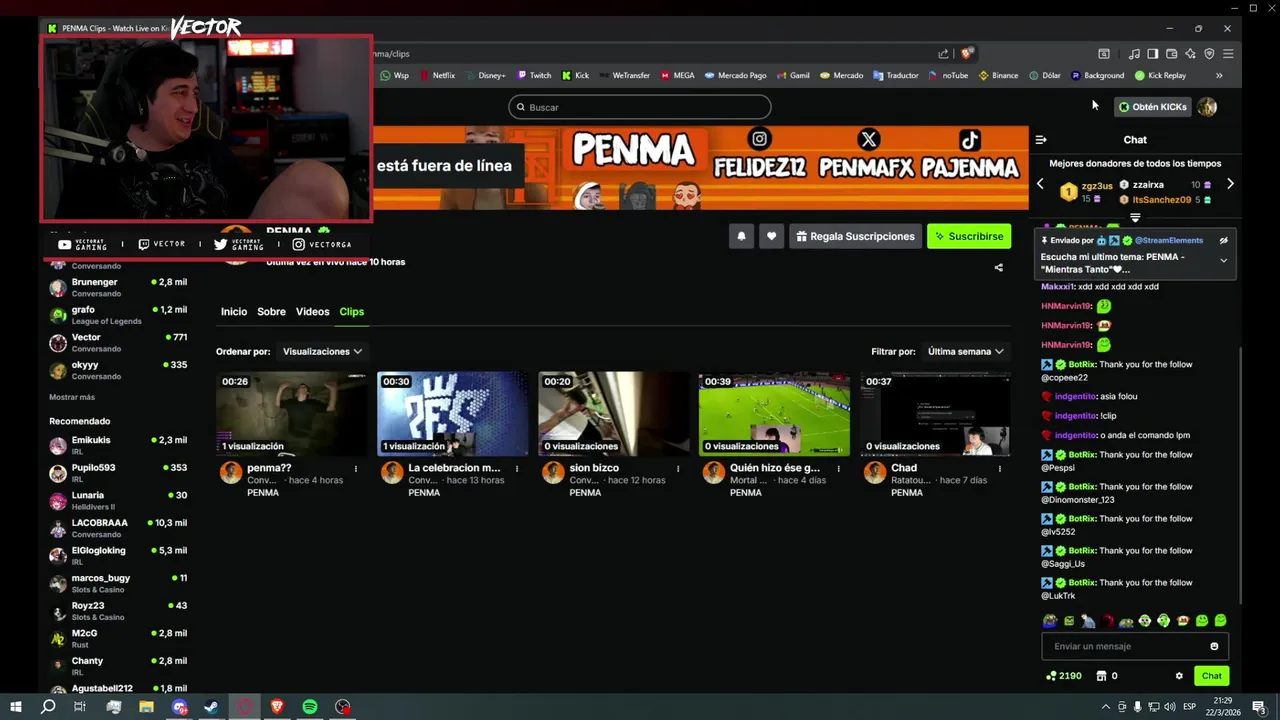Open the Netflix bookmark
This screenshot has width=1280, height=720.
coord(437,75)
